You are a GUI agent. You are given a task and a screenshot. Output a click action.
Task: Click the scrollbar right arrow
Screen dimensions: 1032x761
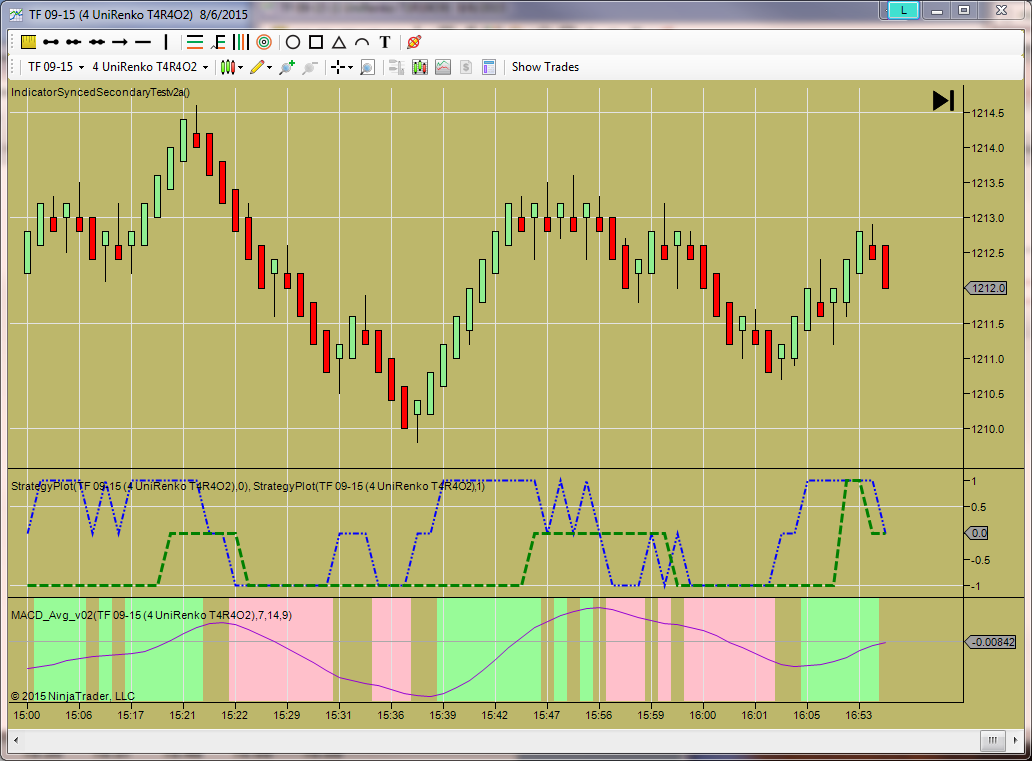coord(1016,740)
